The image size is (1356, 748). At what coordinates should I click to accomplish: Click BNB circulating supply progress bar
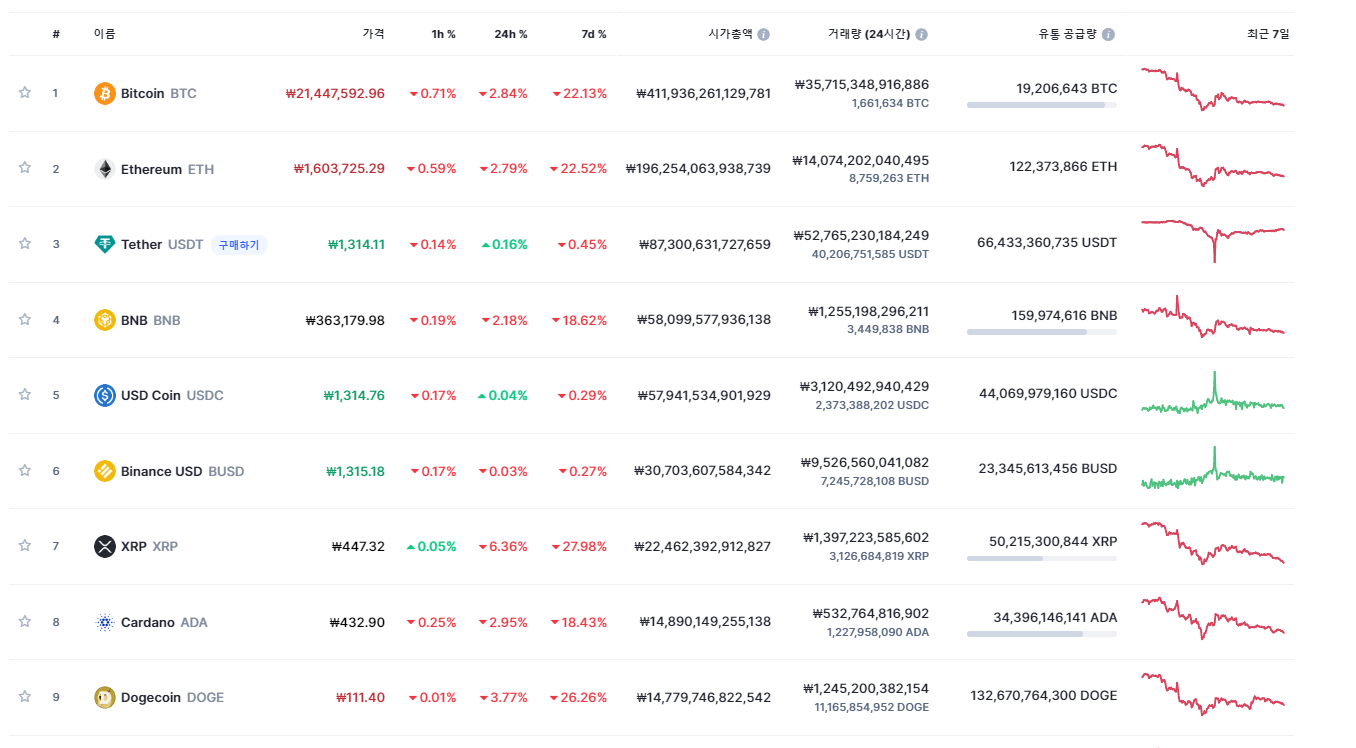pos(1042,332)
